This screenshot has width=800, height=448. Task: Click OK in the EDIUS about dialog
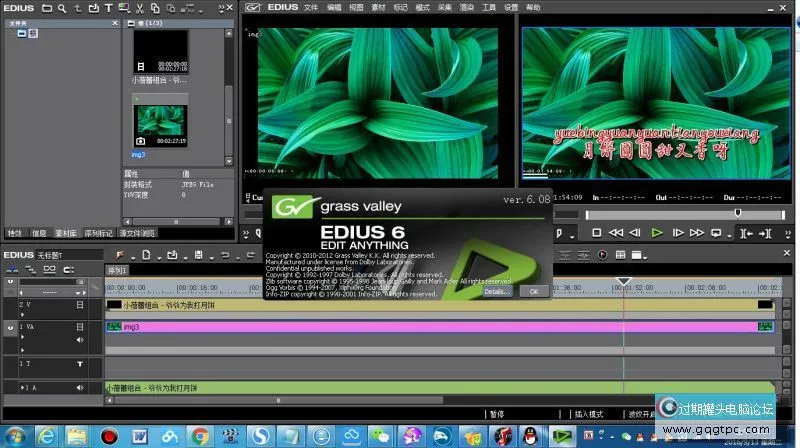pos(534,291)
